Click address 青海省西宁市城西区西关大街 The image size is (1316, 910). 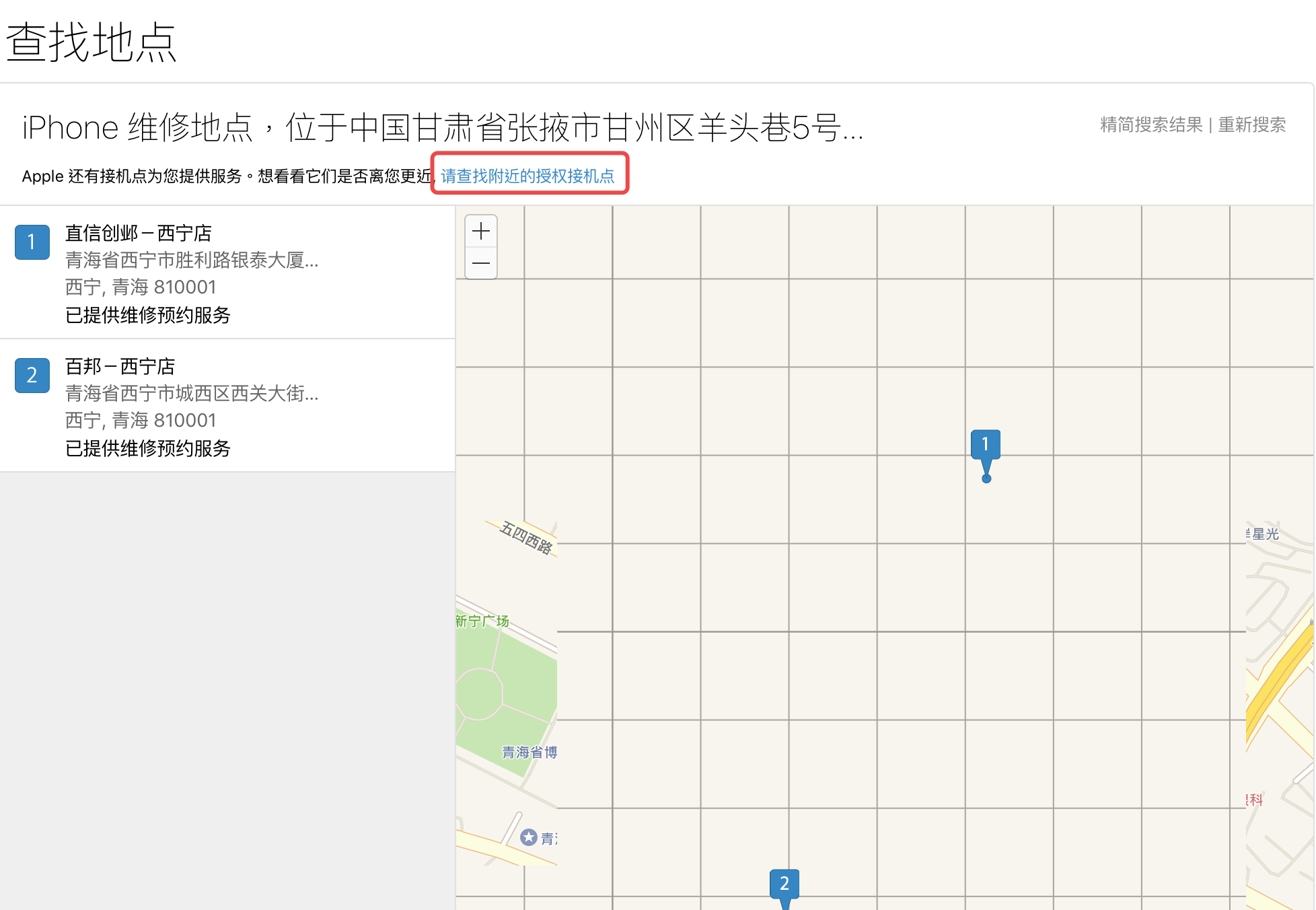(x=192, y=394)
